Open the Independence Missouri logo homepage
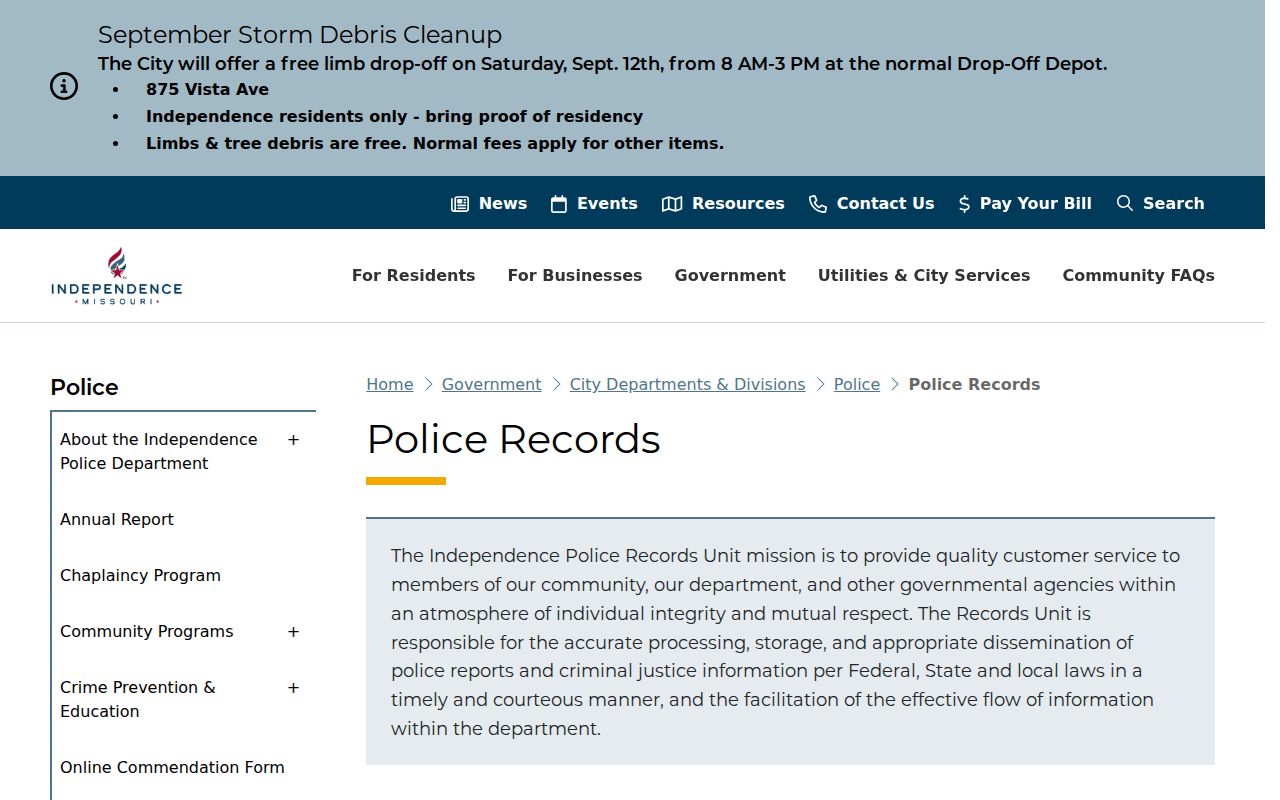The height and width of the screenshot is (800, 1280). click(116, 276)
